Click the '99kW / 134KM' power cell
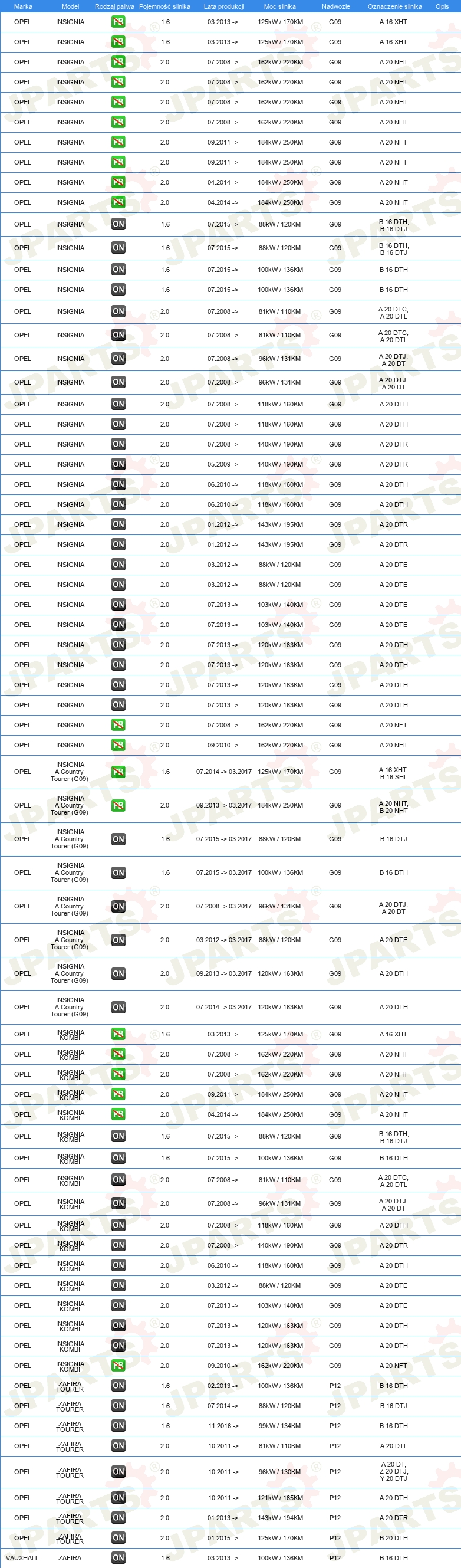The image size is (461, 1568). (280, 1426)
